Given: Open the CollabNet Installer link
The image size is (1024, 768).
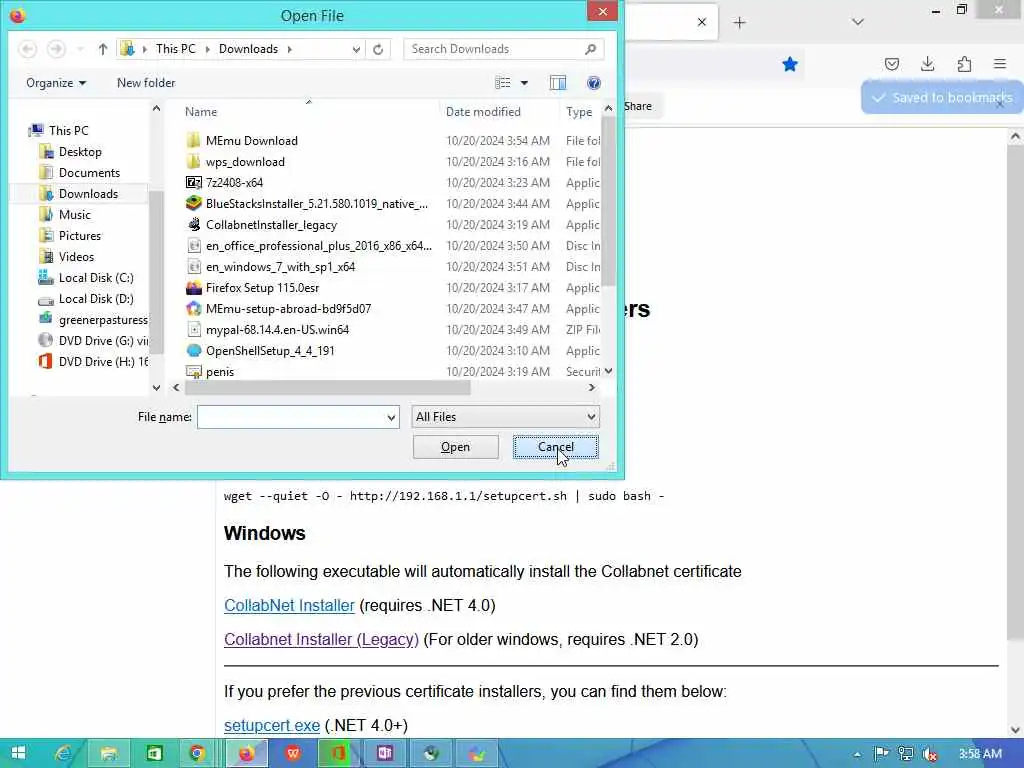Looking at the screenshot, I should click(x=289, y=605).
